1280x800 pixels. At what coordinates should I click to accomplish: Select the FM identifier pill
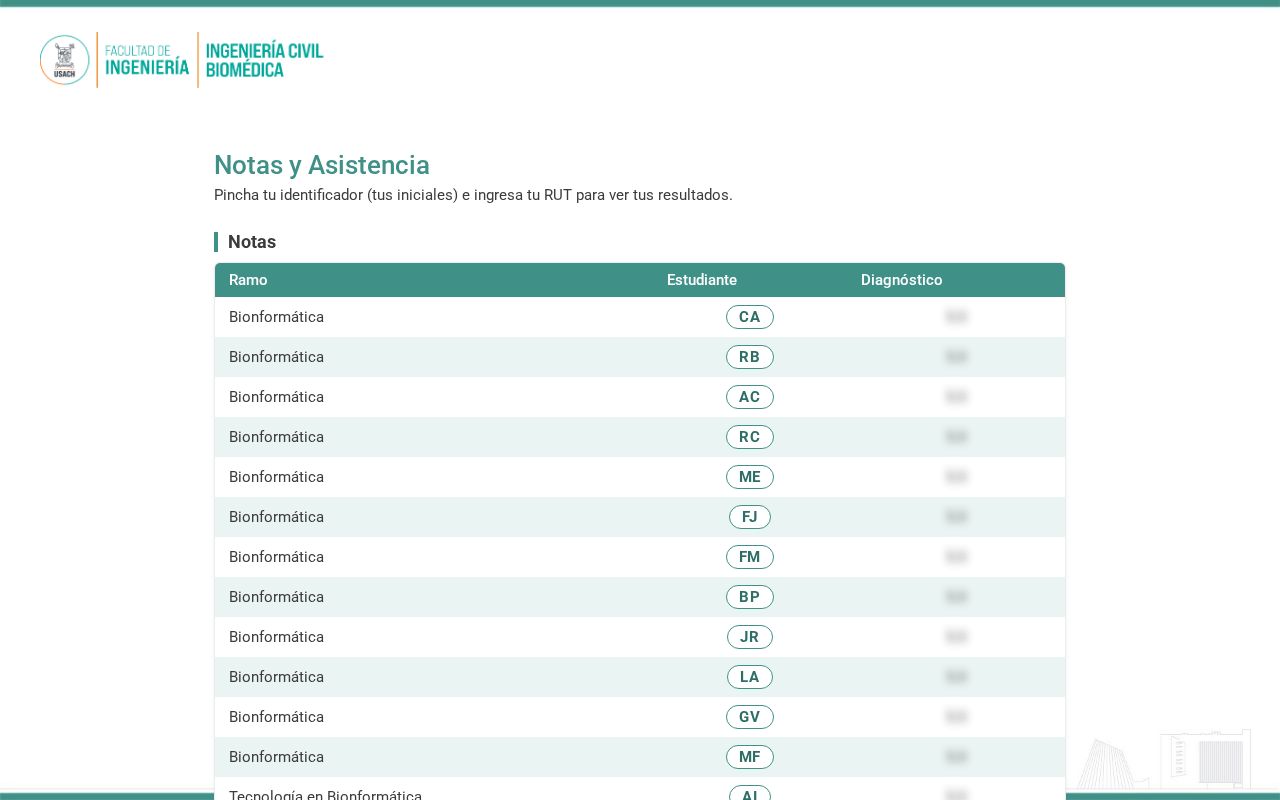[x=750, y=557]
